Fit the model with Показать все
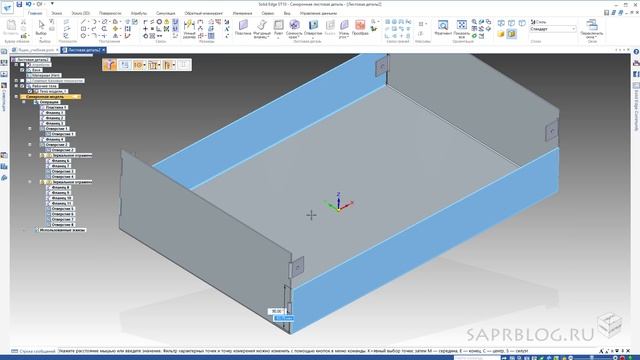640x360 pixels. (x=462, y=29)
